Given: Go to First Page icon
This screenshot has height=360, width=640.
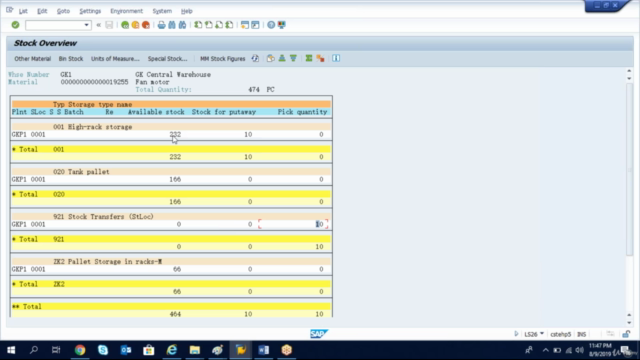Looking at the screenshot, I should coord(198,25).
